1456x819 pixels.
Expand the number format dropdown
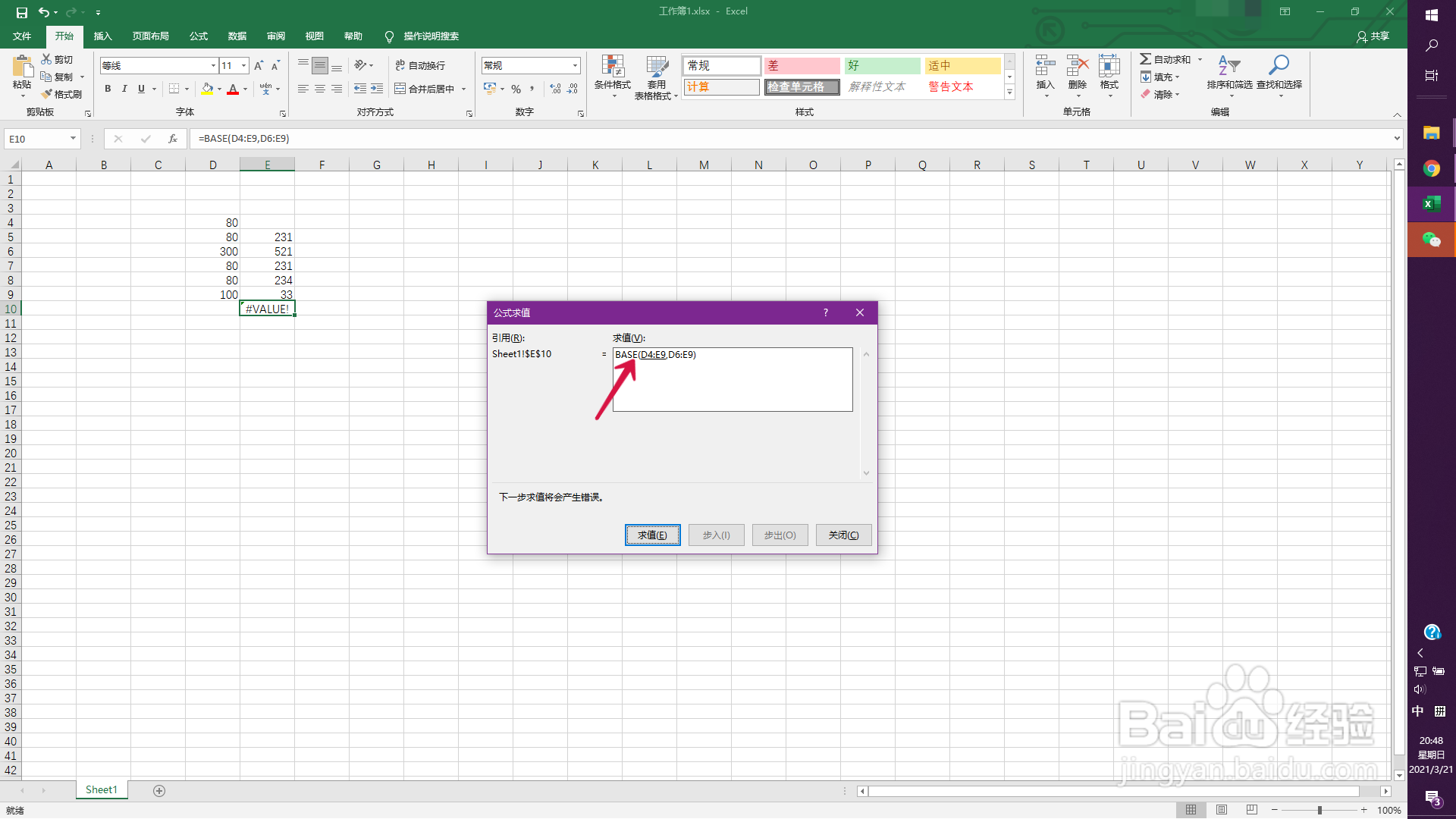(x=575, y=66)
